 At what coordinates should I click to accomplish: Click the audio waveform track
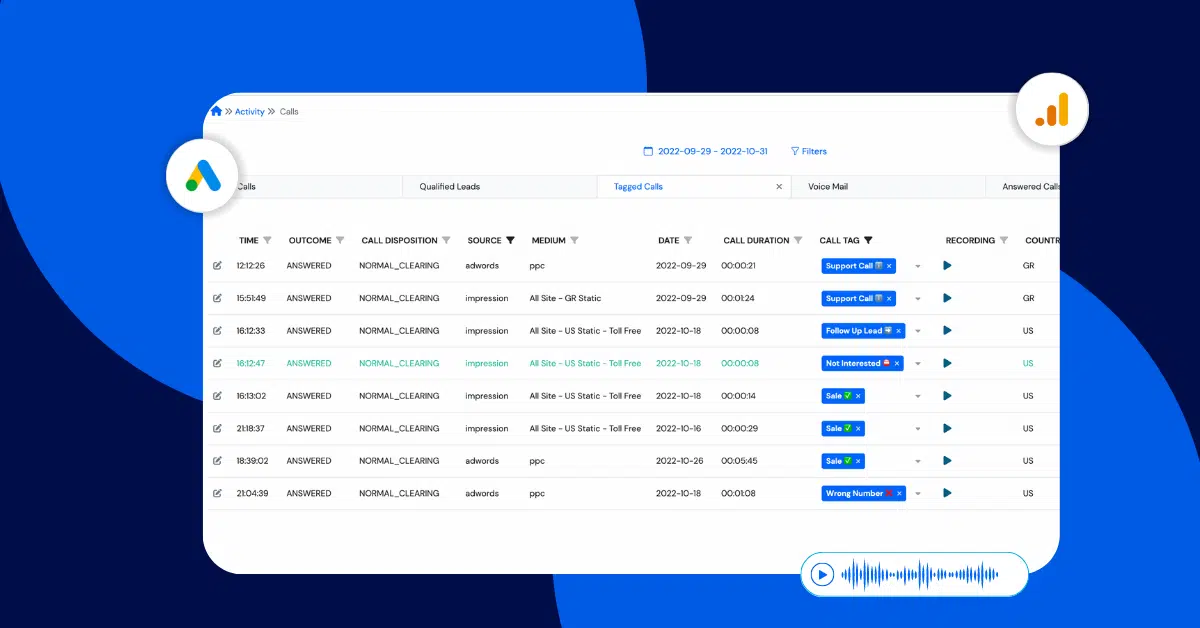tap(919, 574)
